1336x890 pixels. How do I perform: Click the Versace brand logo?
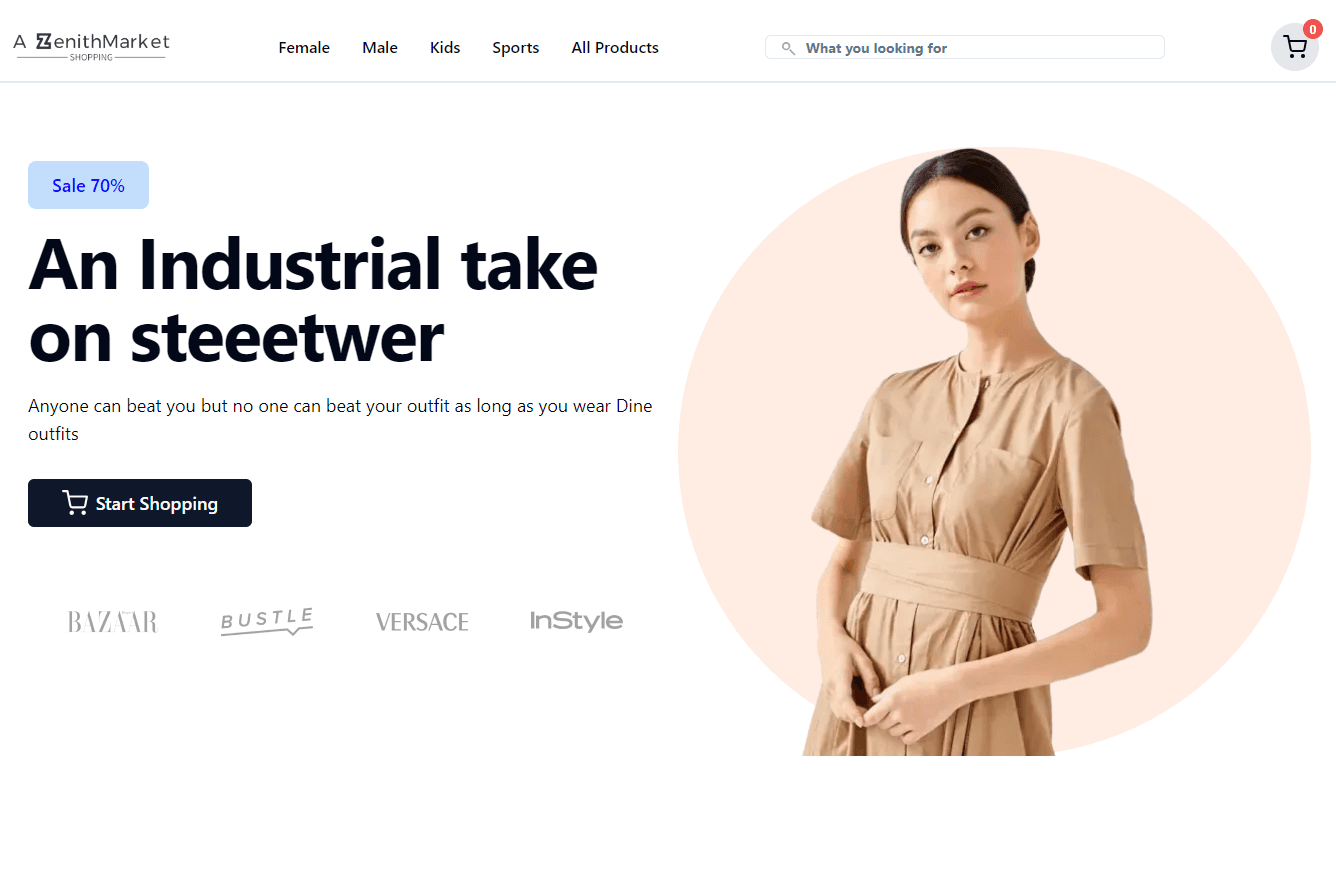tap(422, 622)
